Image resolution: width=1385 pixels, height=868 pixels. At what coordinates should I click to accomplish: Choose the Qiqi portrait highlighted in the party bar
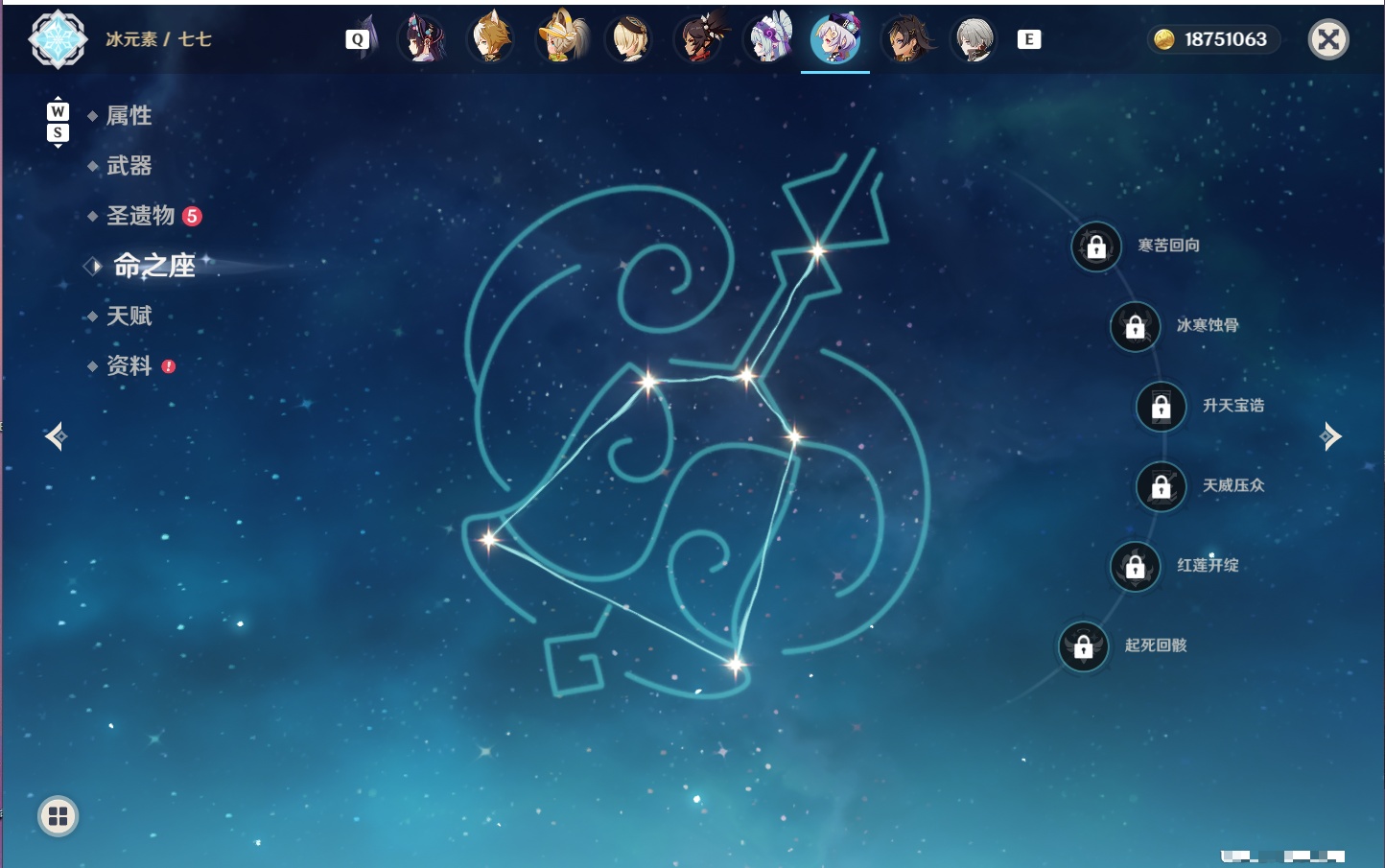[x=835, y=39]
